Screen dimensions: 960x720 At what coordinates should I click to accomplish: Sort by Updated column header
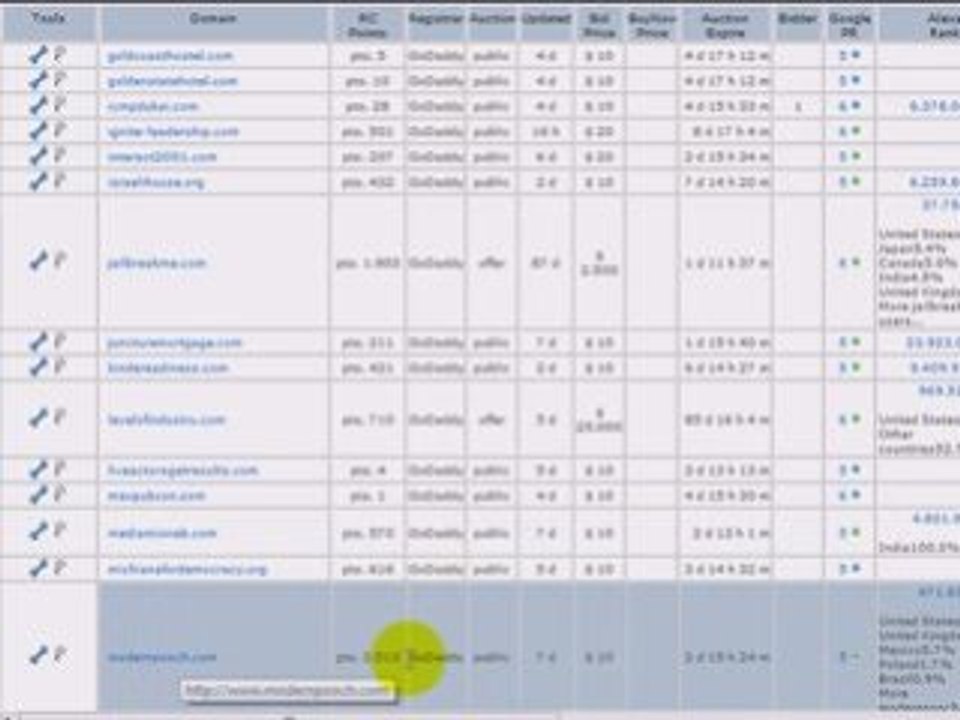pyautogui.click(x=546, y=18)
